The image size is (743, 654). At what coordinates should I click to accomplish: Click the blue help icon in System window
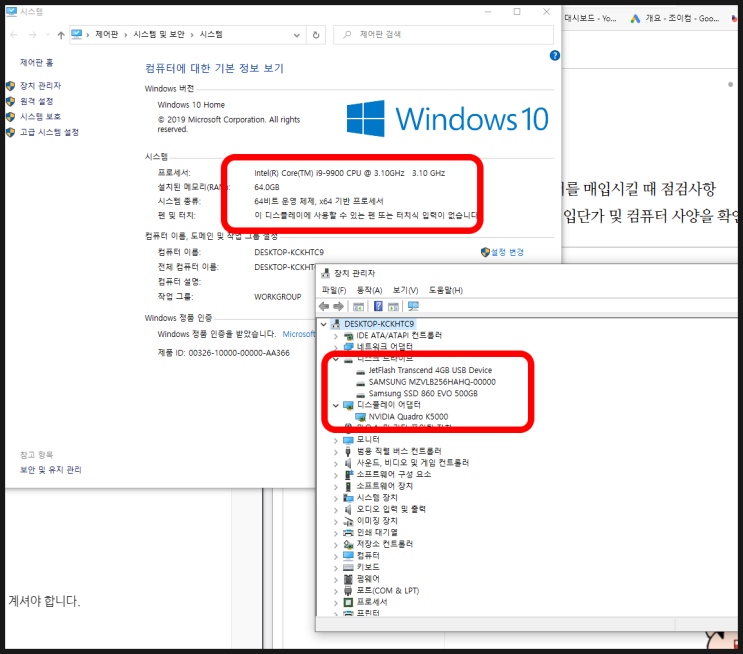[554, 55]
